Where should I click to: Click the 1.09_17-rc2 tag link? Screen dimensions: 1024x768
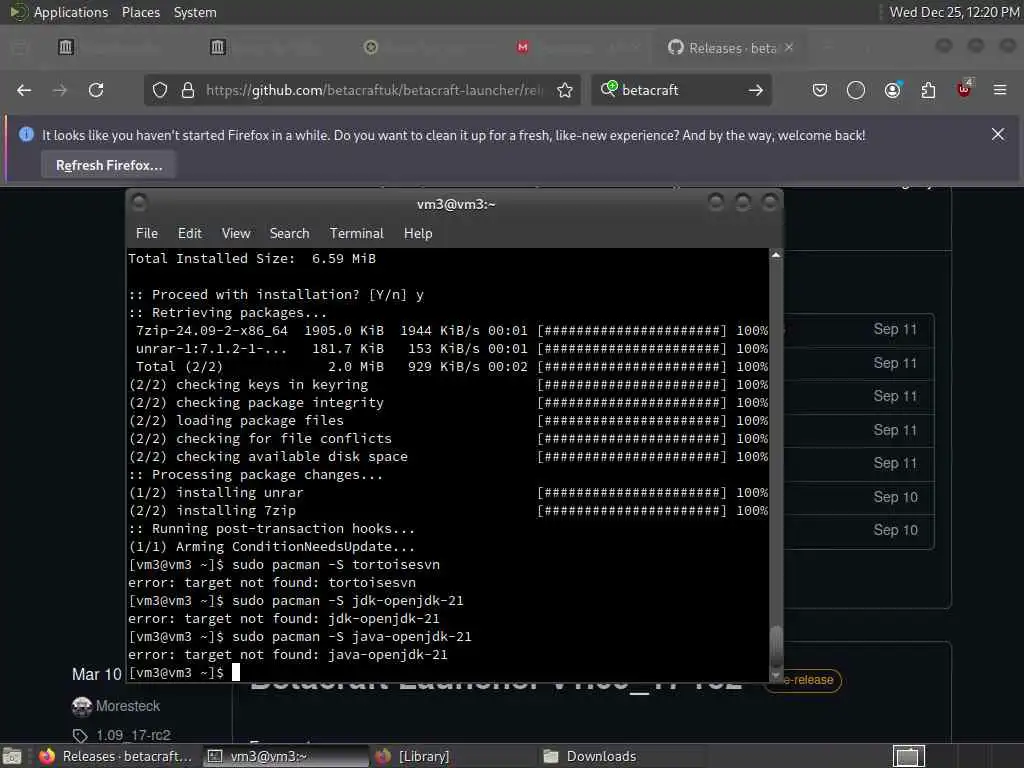pos(133,735)
